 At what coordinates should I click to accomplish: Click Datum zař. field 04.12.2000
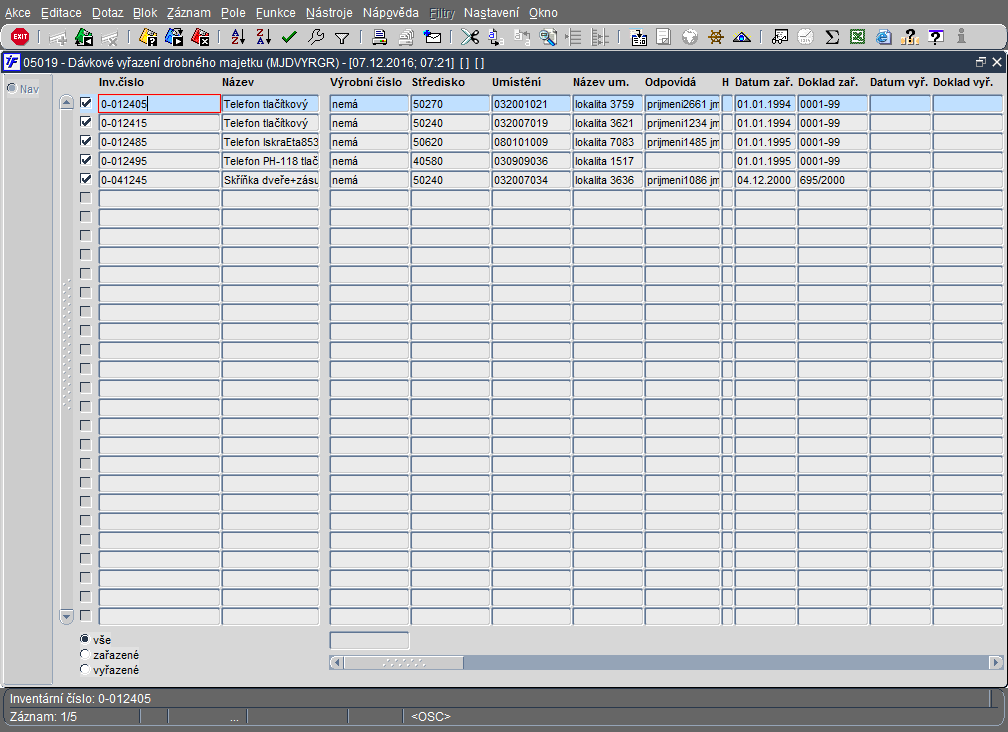click(765, 180)
